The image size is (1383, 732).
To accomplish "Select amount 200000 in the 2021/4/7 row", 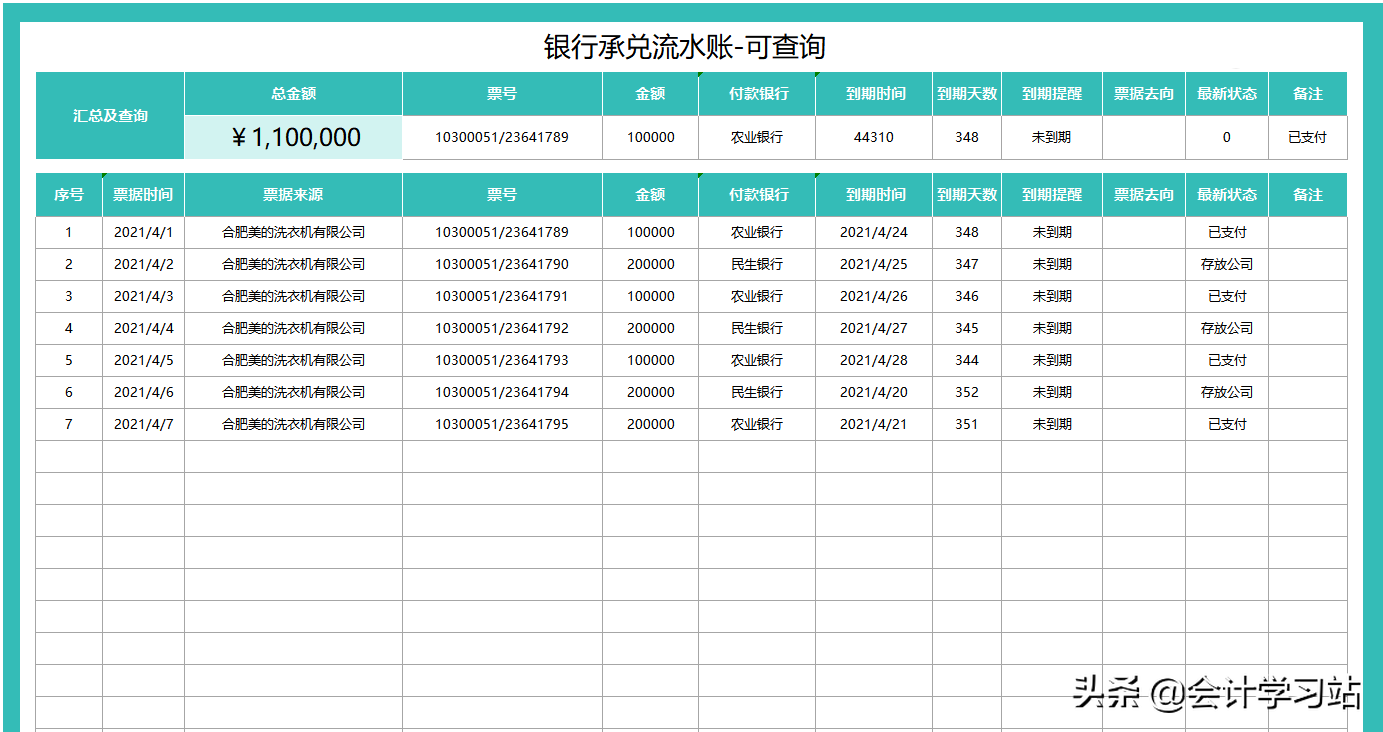I will 651,424.
